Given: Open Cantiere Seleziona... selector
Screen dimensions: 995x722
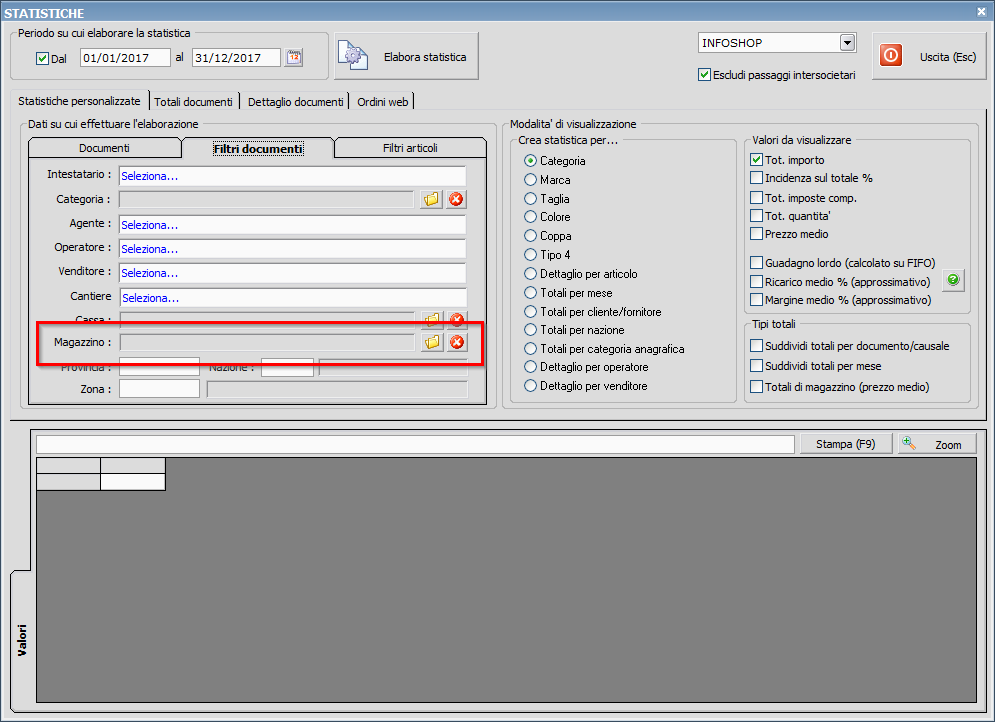Looking at the screenshot, I should click(x=293, y=298).
